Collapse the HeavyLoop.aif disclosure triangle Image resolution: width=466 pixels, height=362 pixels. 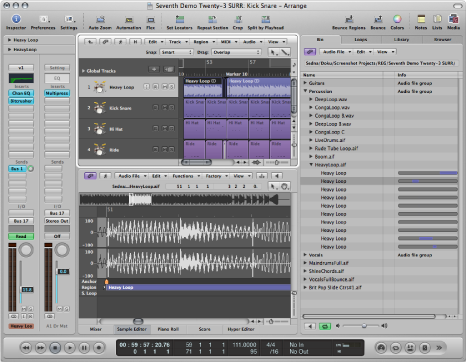coord(311,165)
